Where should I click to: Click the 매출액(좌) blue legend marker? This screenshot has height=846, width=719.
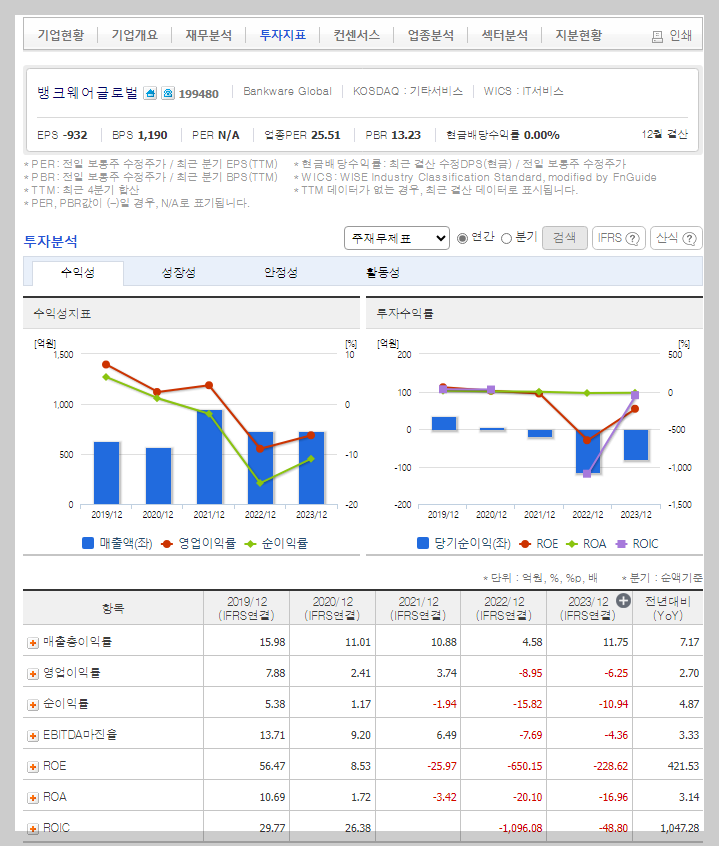coord(88,543)
